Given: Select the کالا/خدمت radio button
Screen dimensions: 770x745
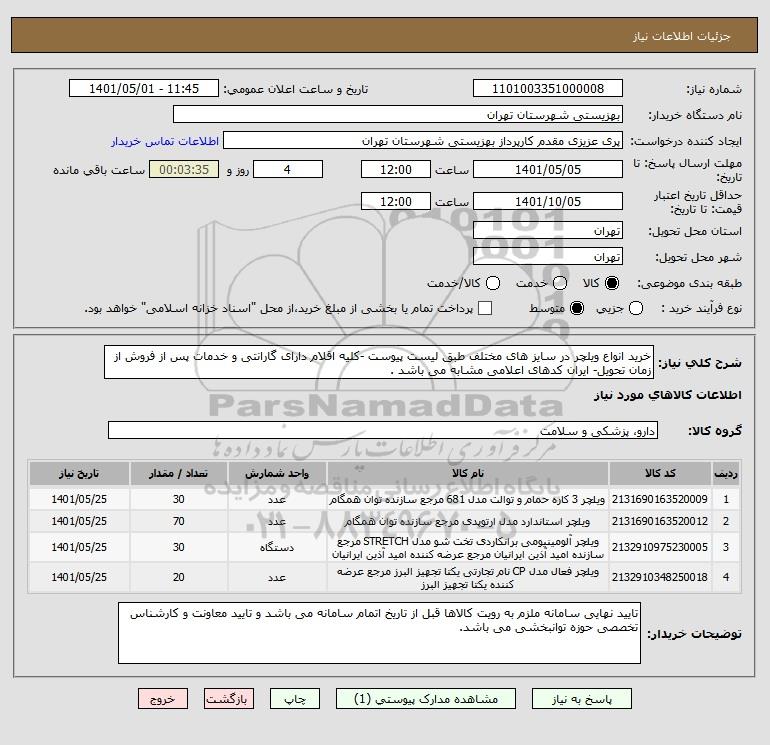Looking at the screenshot, I should 493,283.
